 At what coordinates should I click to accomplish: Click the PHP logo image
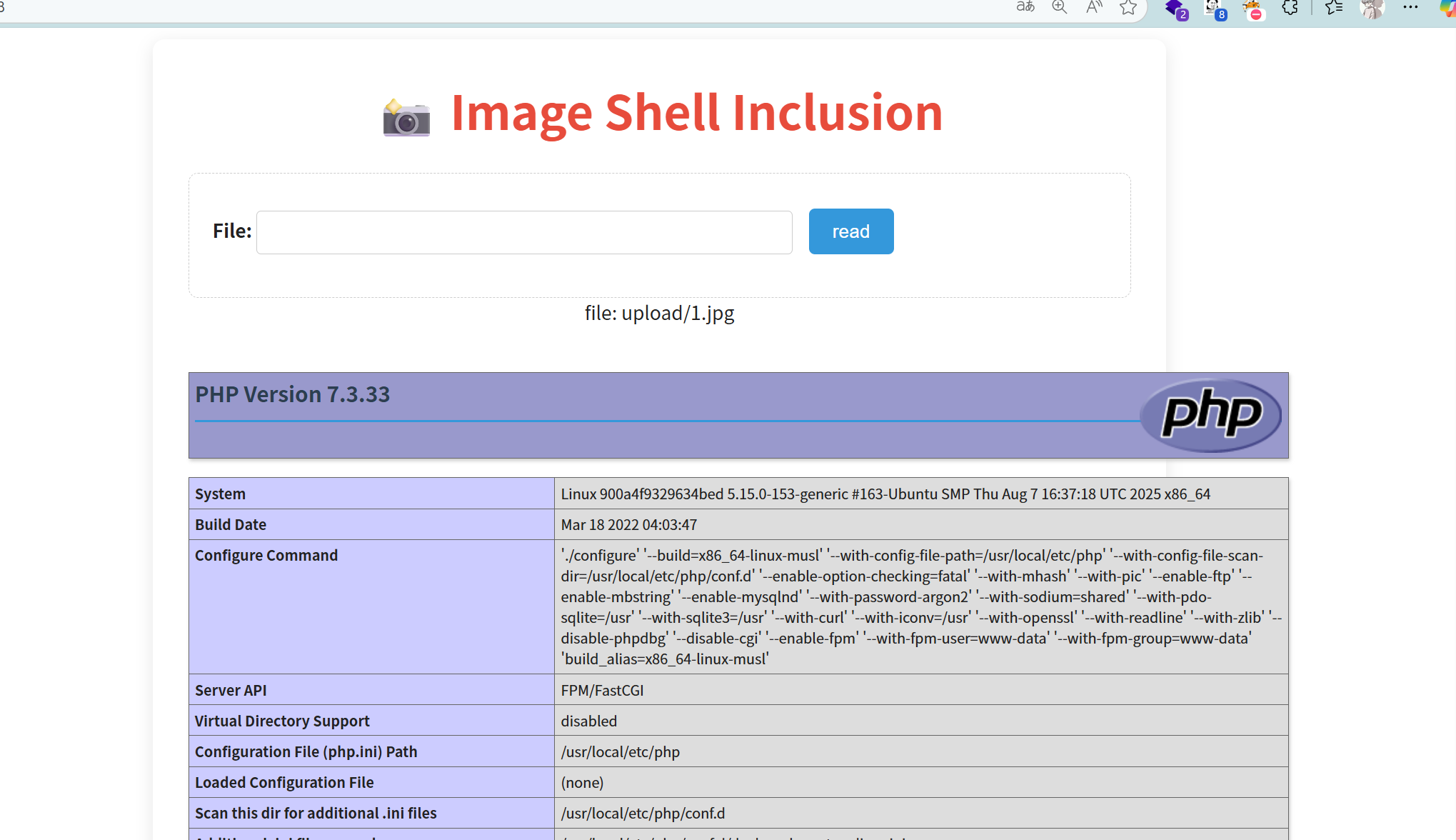point(1210,415)
